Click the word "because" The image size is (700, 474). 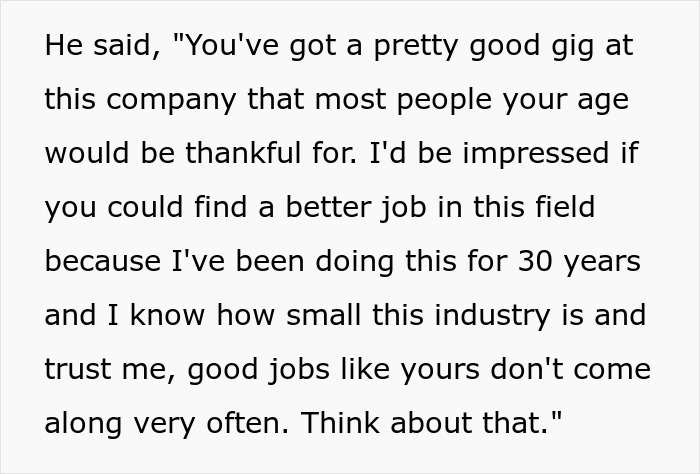pos(103,262)
